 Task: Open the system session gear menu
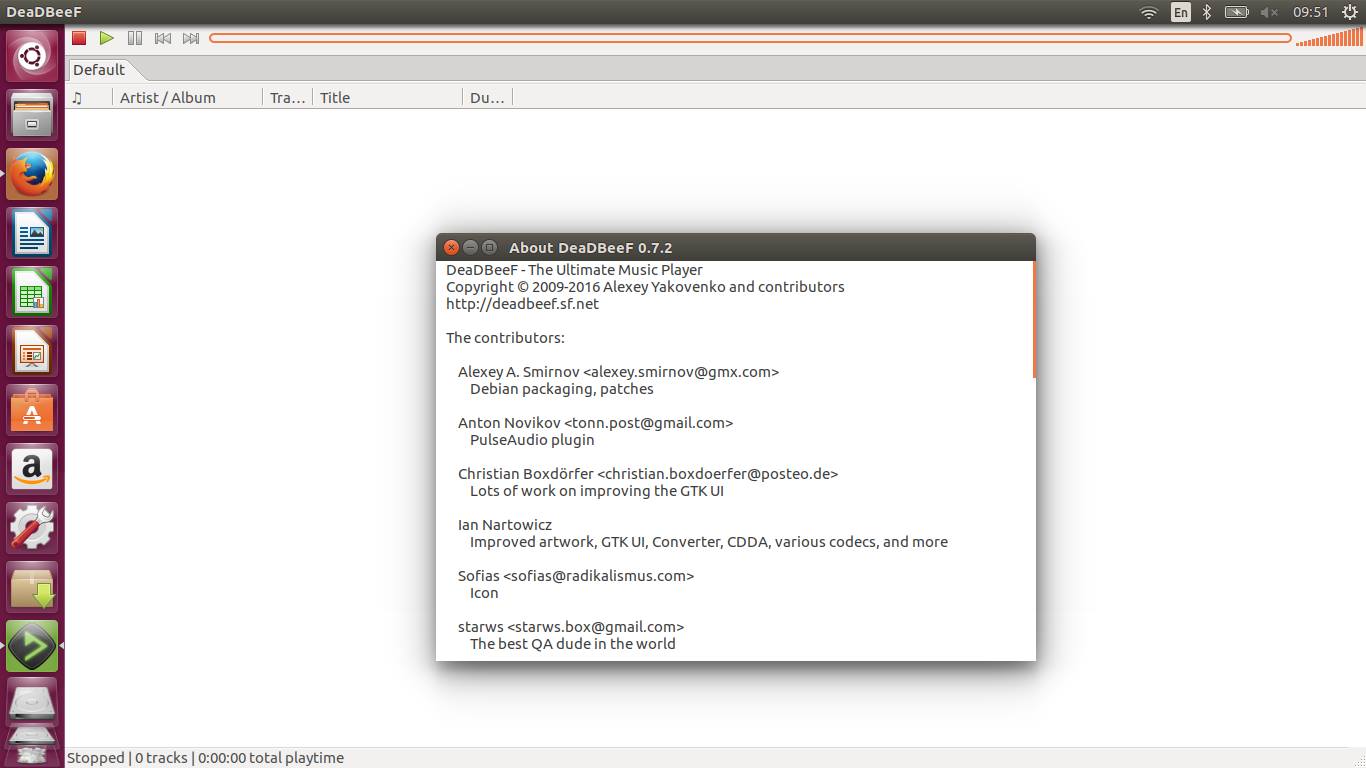[1350, 12]
